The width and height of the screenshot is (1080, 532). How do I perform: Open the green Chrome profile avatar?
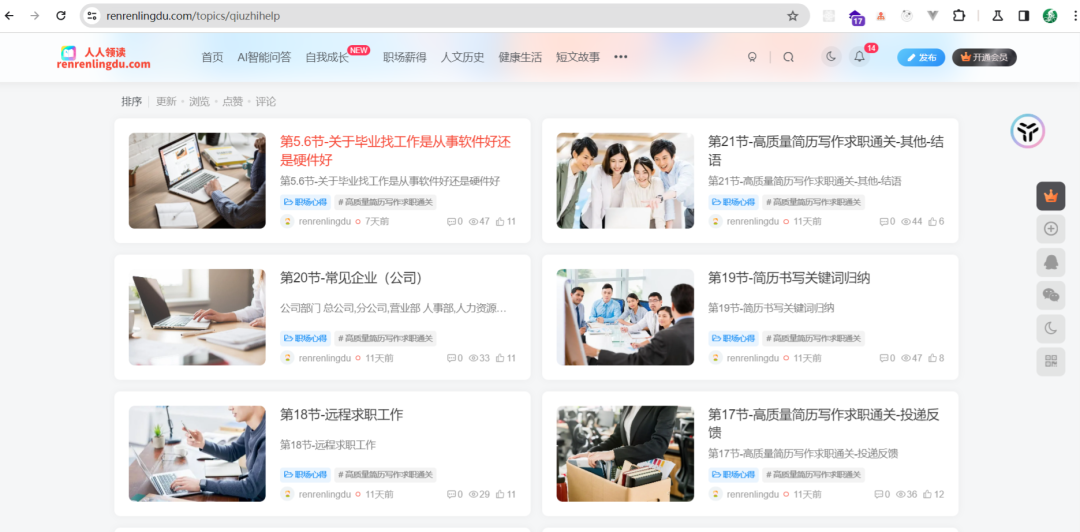[x=1050, y=15]
